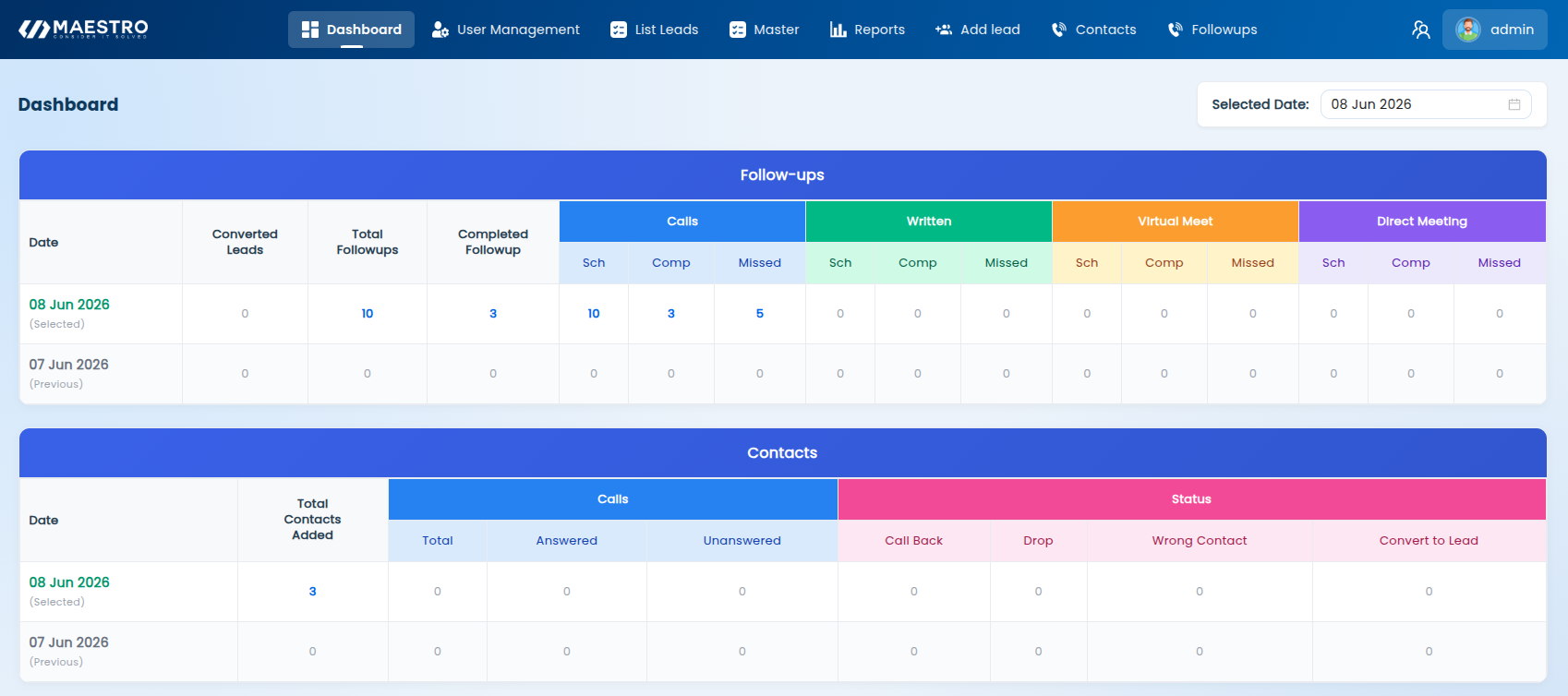Open the calendar icon in Selected Date
The width and height of the screenshot is (1568, 696).
[x=1514, y=104]
